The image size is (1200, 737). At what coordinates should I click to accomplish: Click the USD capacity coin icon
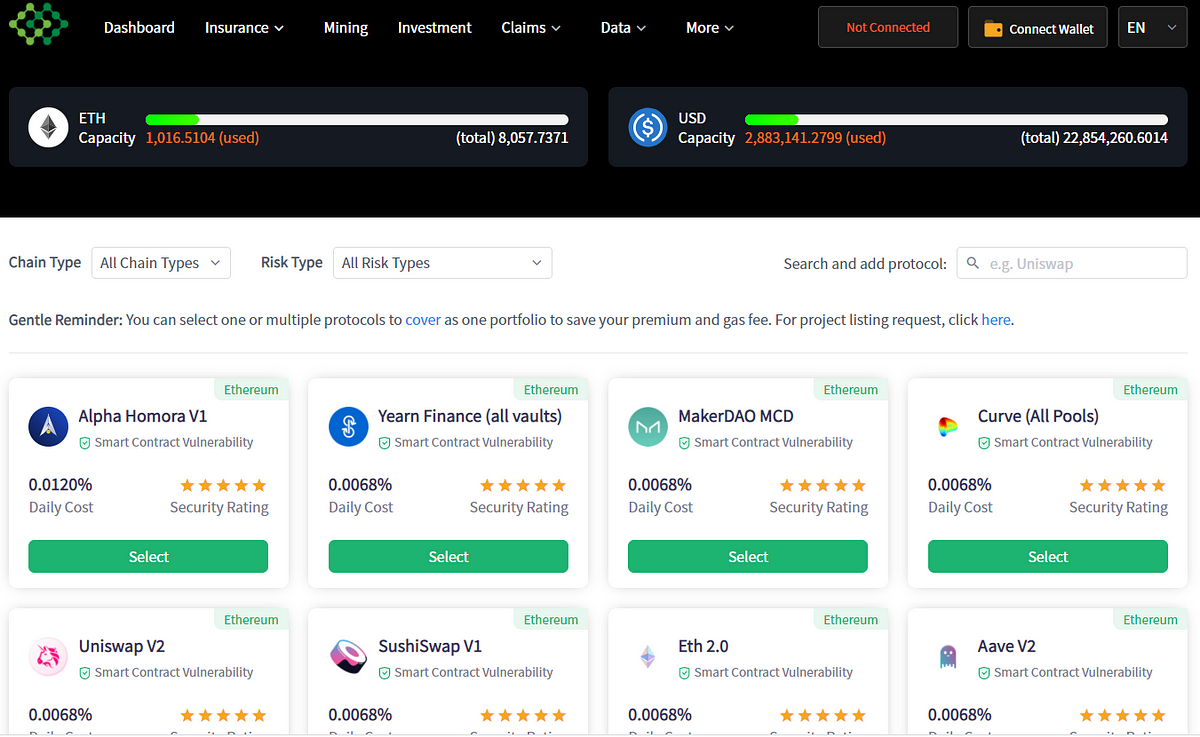(x=648, y=127)
